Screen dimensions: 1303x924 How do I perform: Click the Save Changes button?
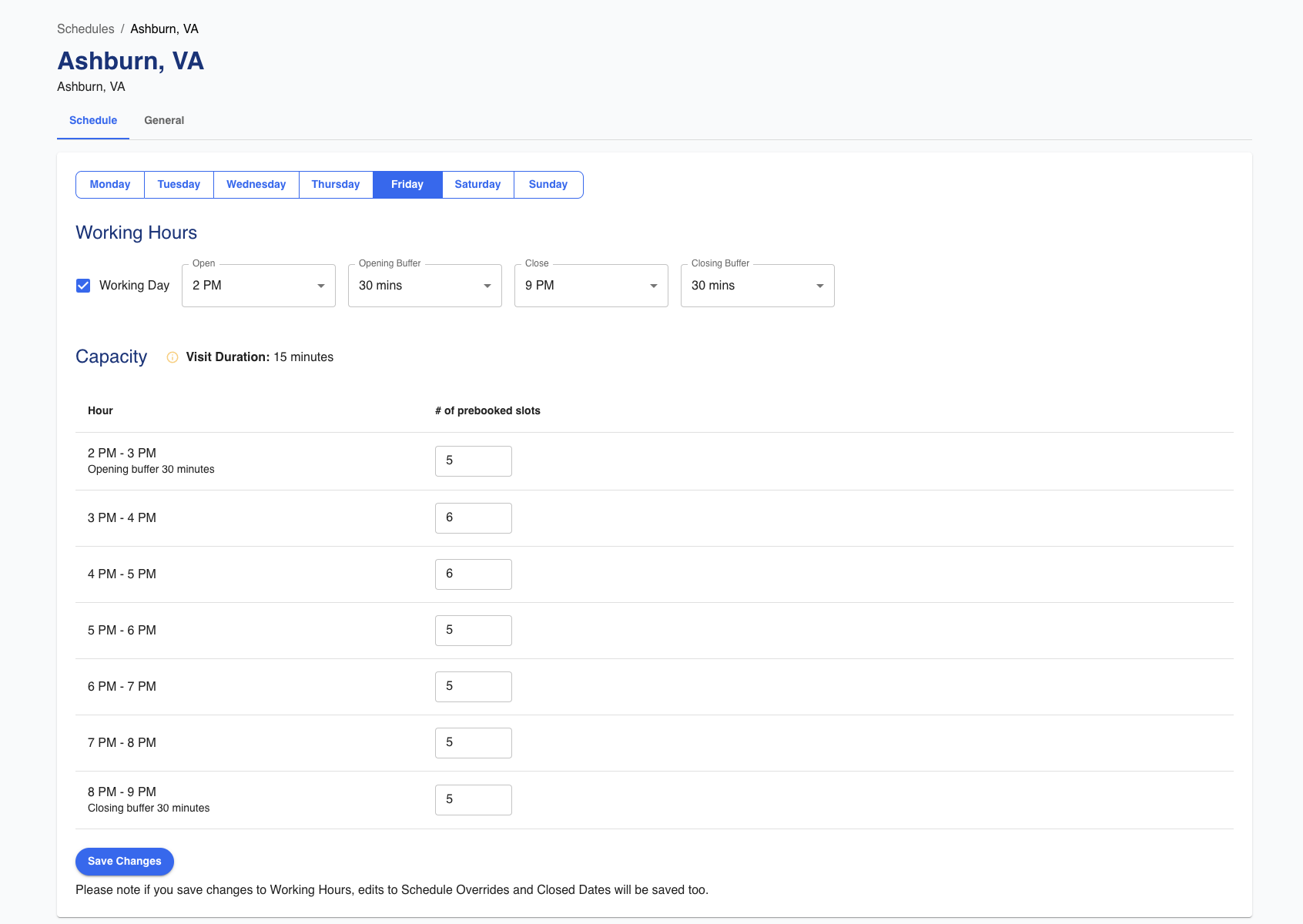pyautogui.click(x=124, y=862)
